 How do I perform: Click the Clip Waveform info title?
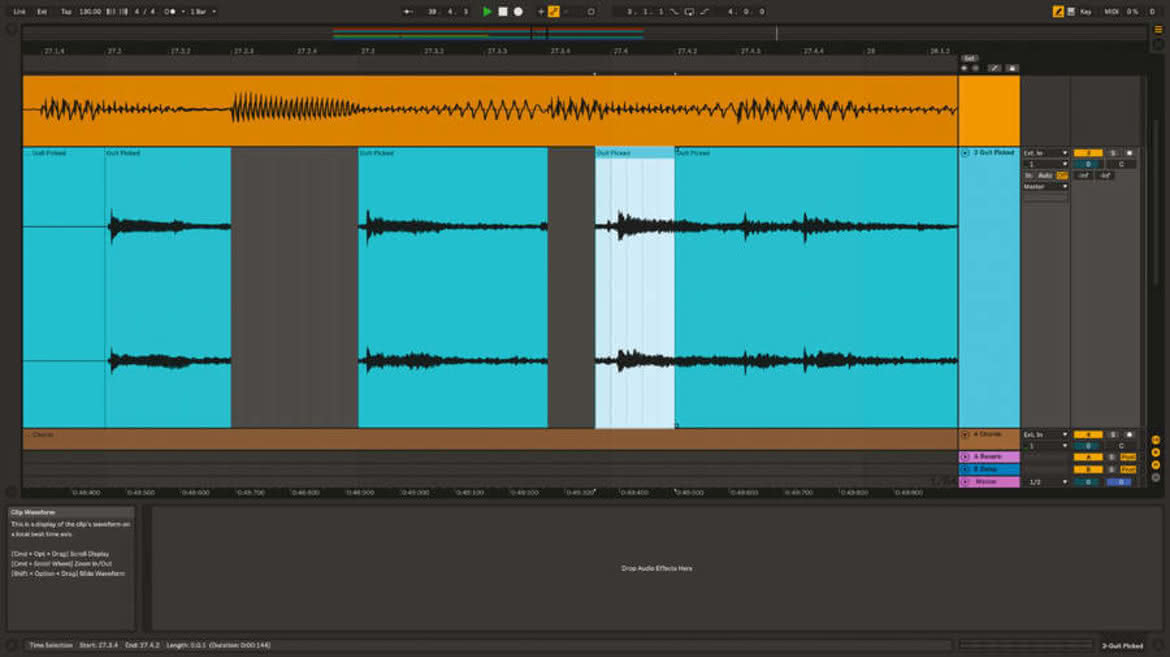[x=33, y=513]
